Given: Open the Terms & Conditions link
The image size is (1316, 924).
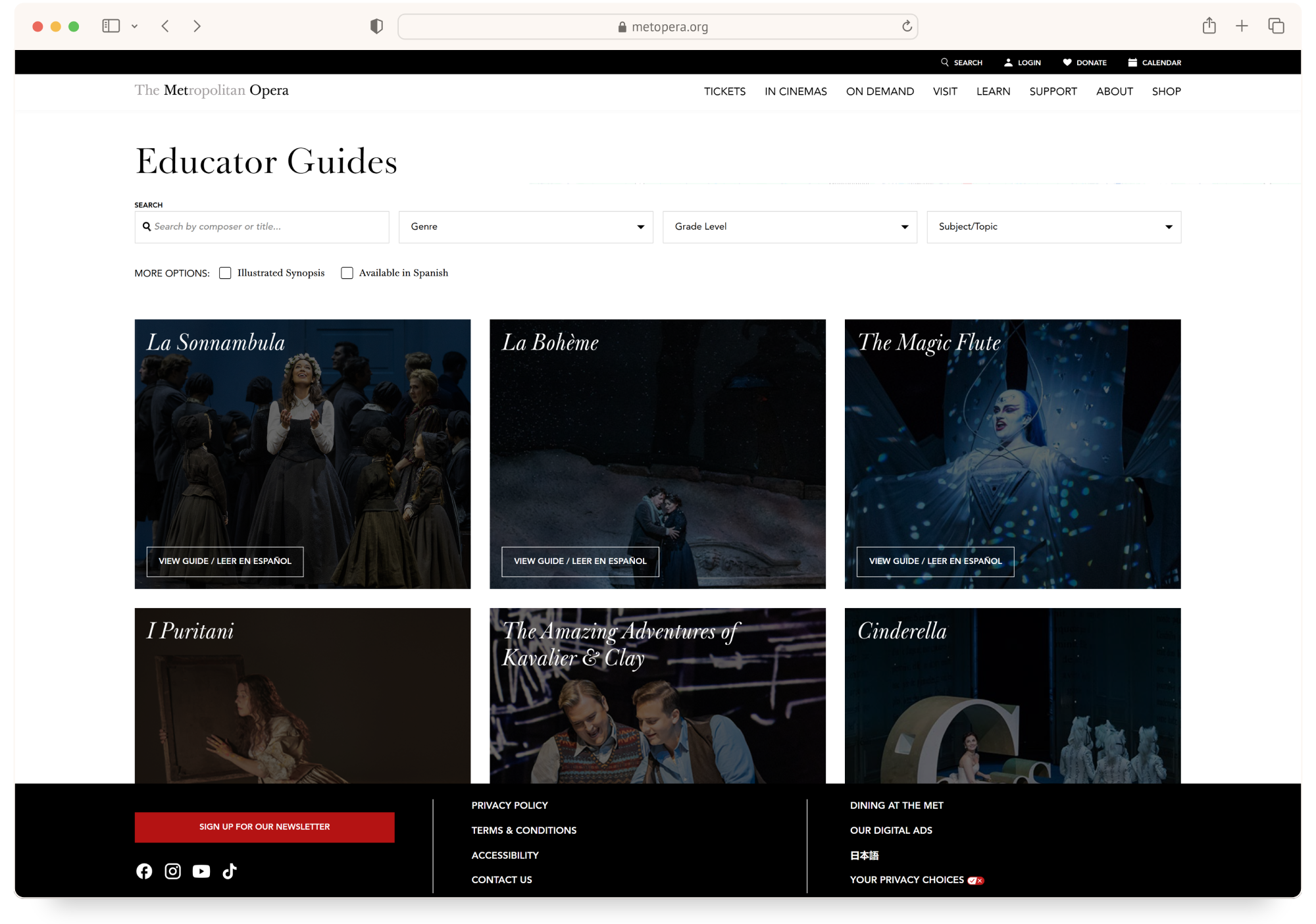Looking at the screenshot, I should tap(524, 831).
